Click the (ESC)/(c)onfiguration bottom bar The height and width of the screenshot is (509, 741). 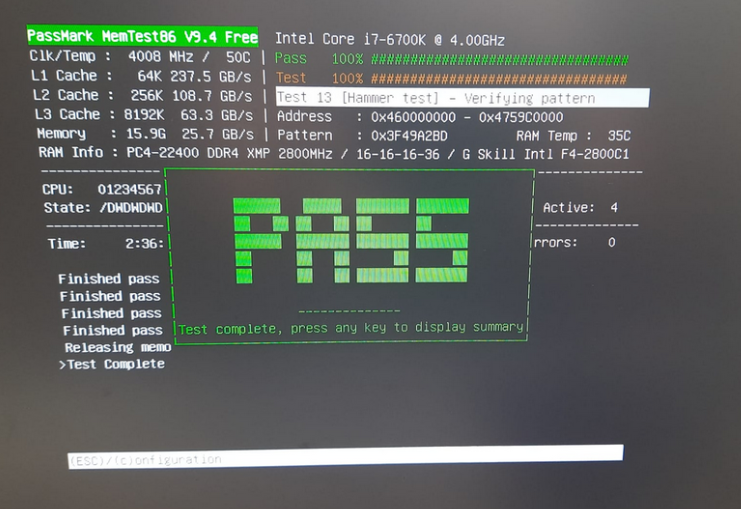(x=345, y=457)
